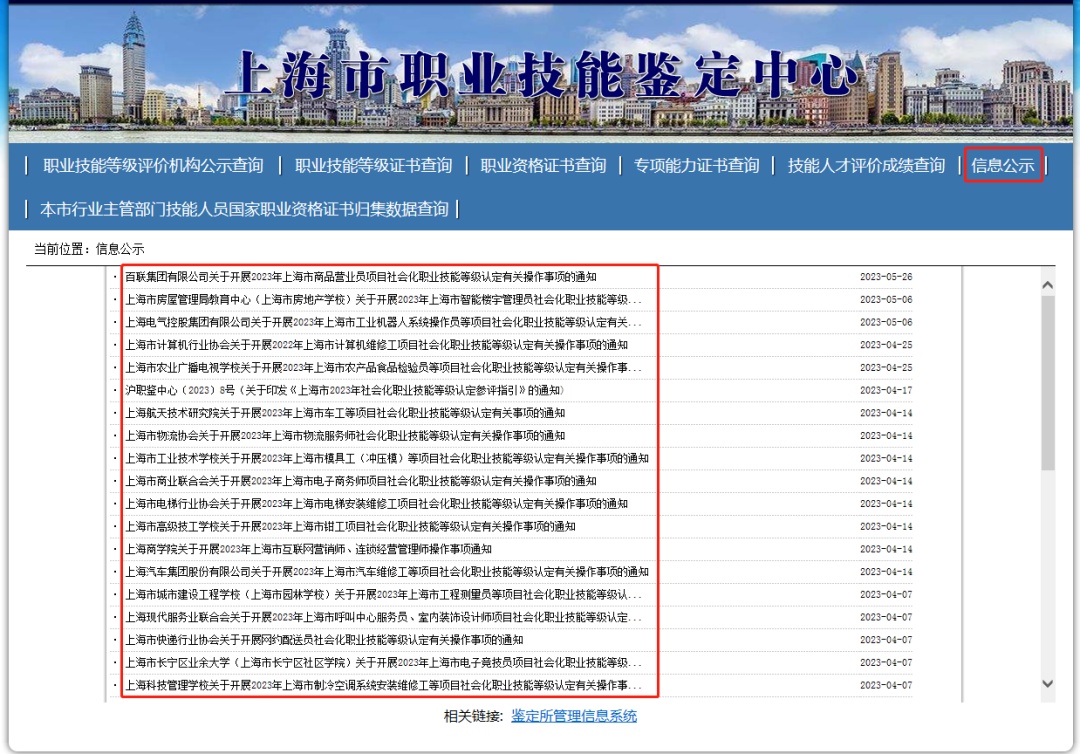The image size is (1080, 754).
Task: Choose the 技能人才评价成绩查询 menu item
Action: (866, 166)
